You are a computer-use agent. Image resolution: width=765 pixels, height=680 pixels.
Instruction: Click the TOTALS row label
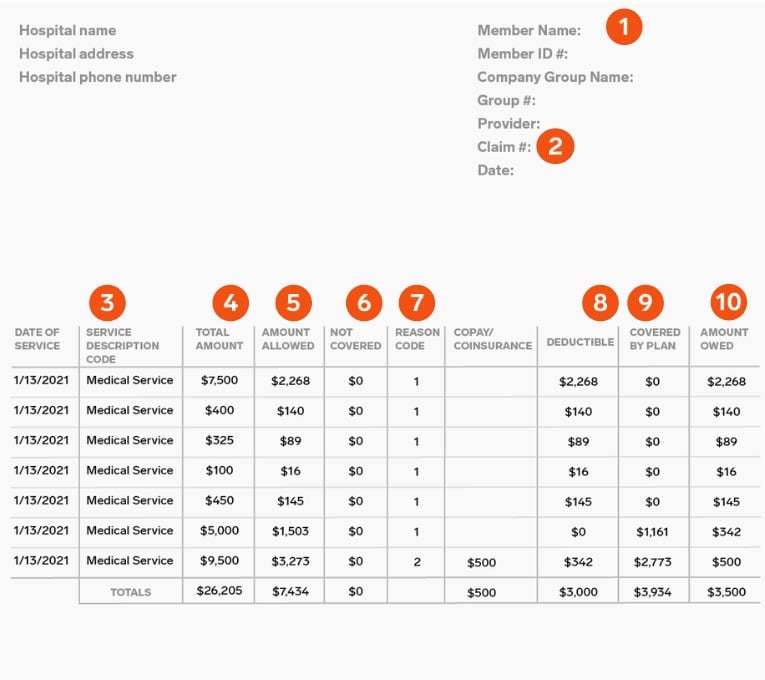tap(130, 592)
